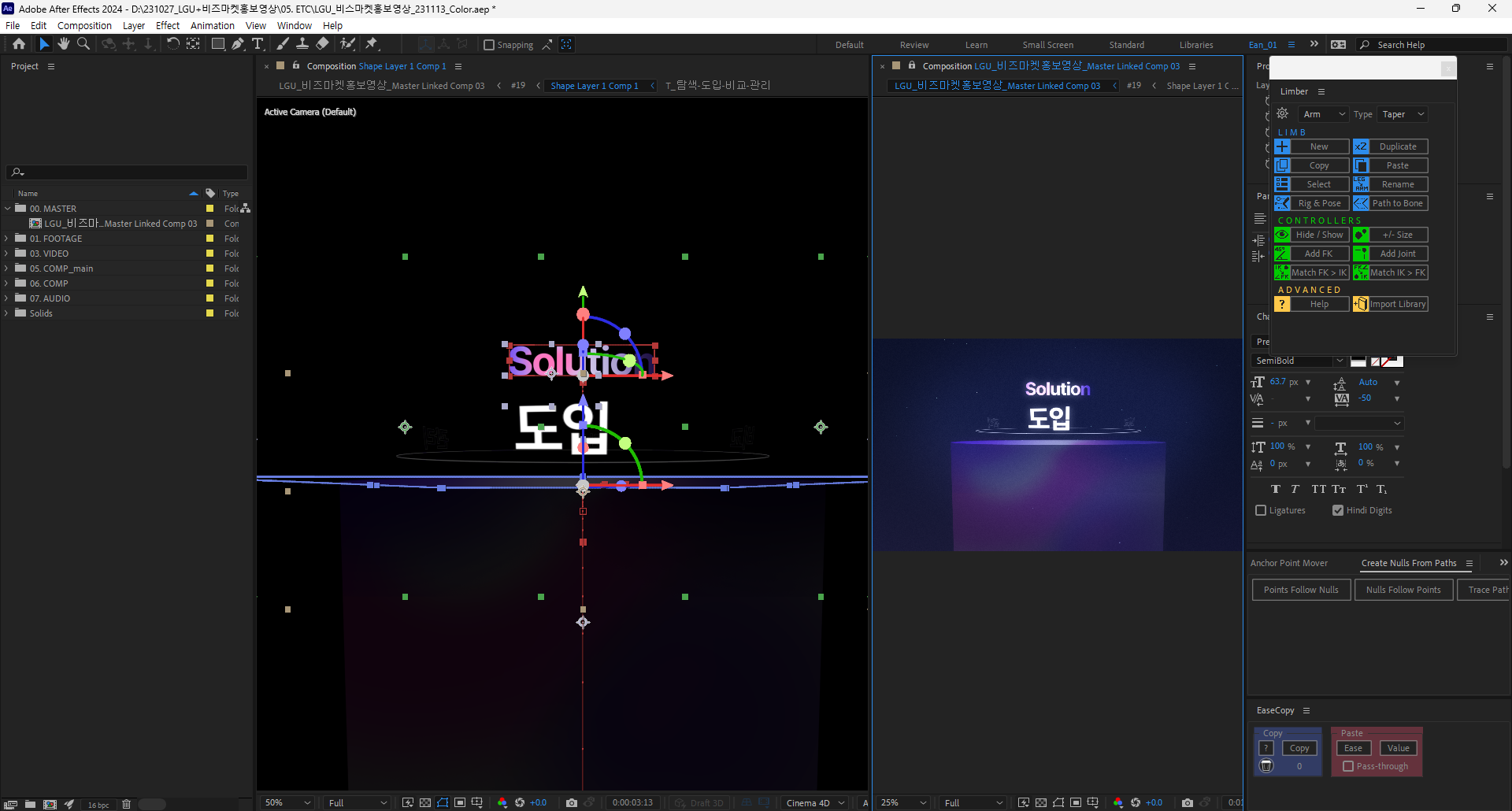Pick the Brush tool
This screenshot has width=1512, height=811.
[x=282, y=44]
